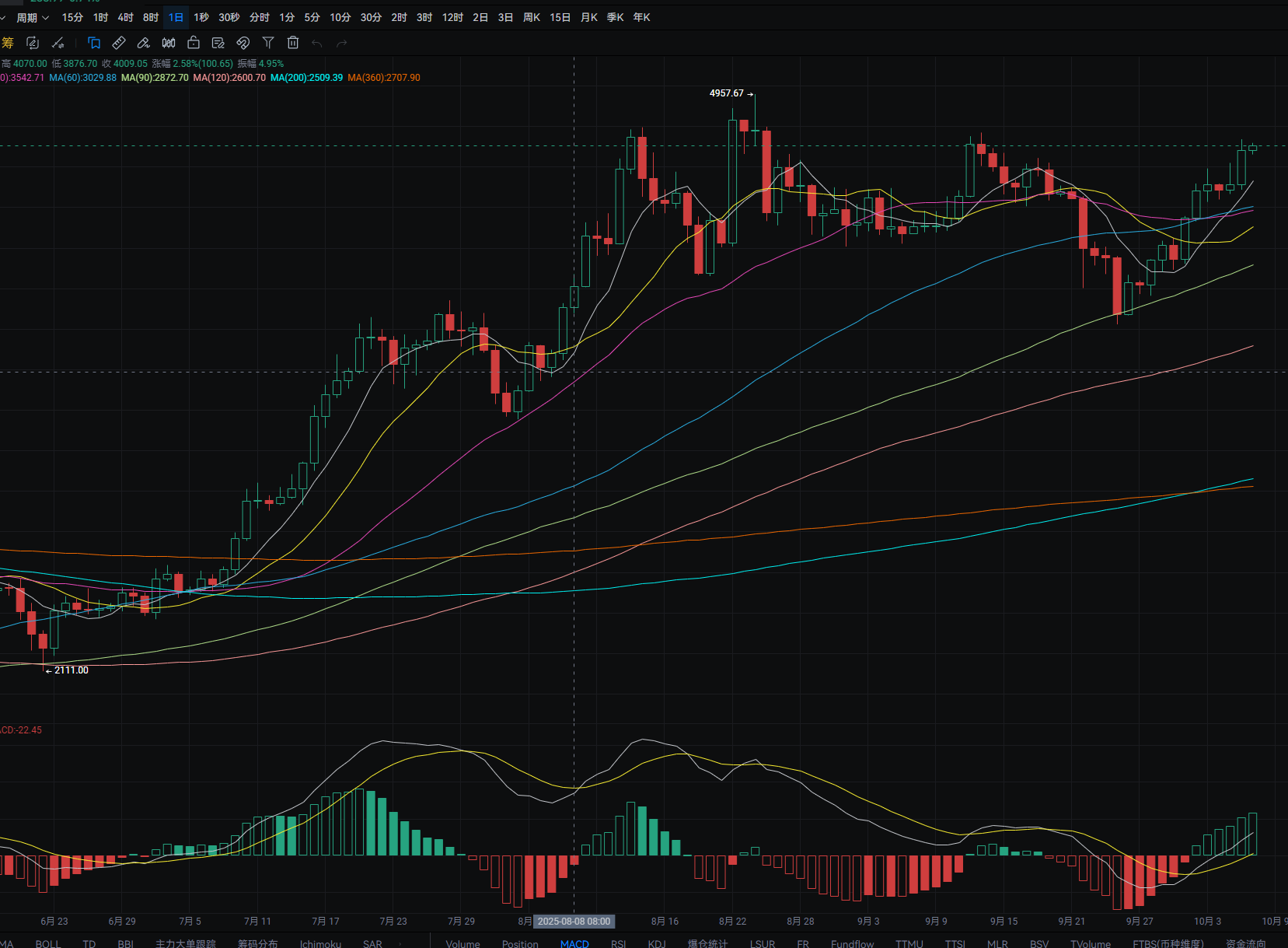1288x948 pixels.
Task: Toggle the MA(200) moving average label
Action: pyautogui.click(x=306, y=78)
